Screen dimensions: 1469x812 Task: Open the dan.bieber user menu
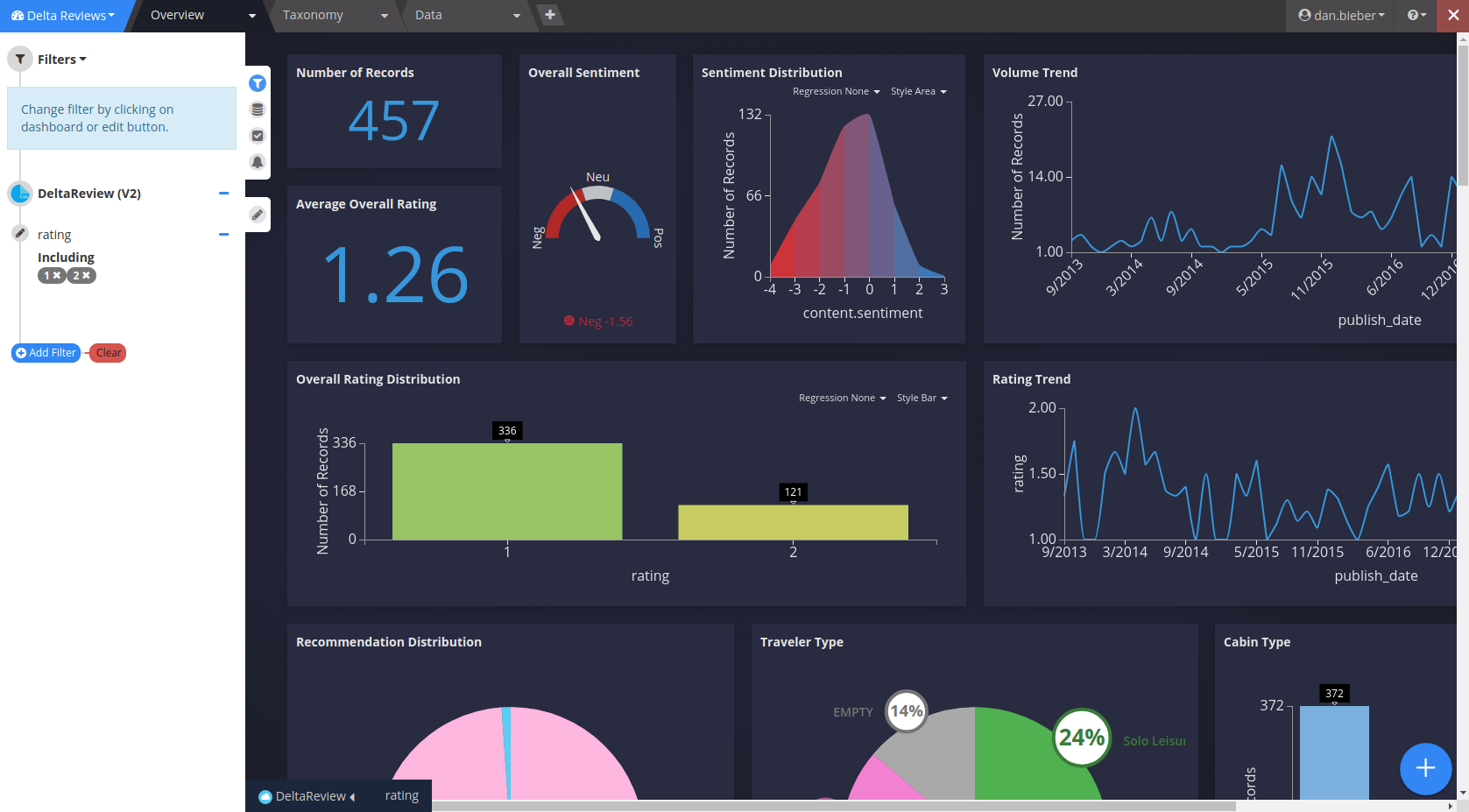click(x=1341, y=15)
